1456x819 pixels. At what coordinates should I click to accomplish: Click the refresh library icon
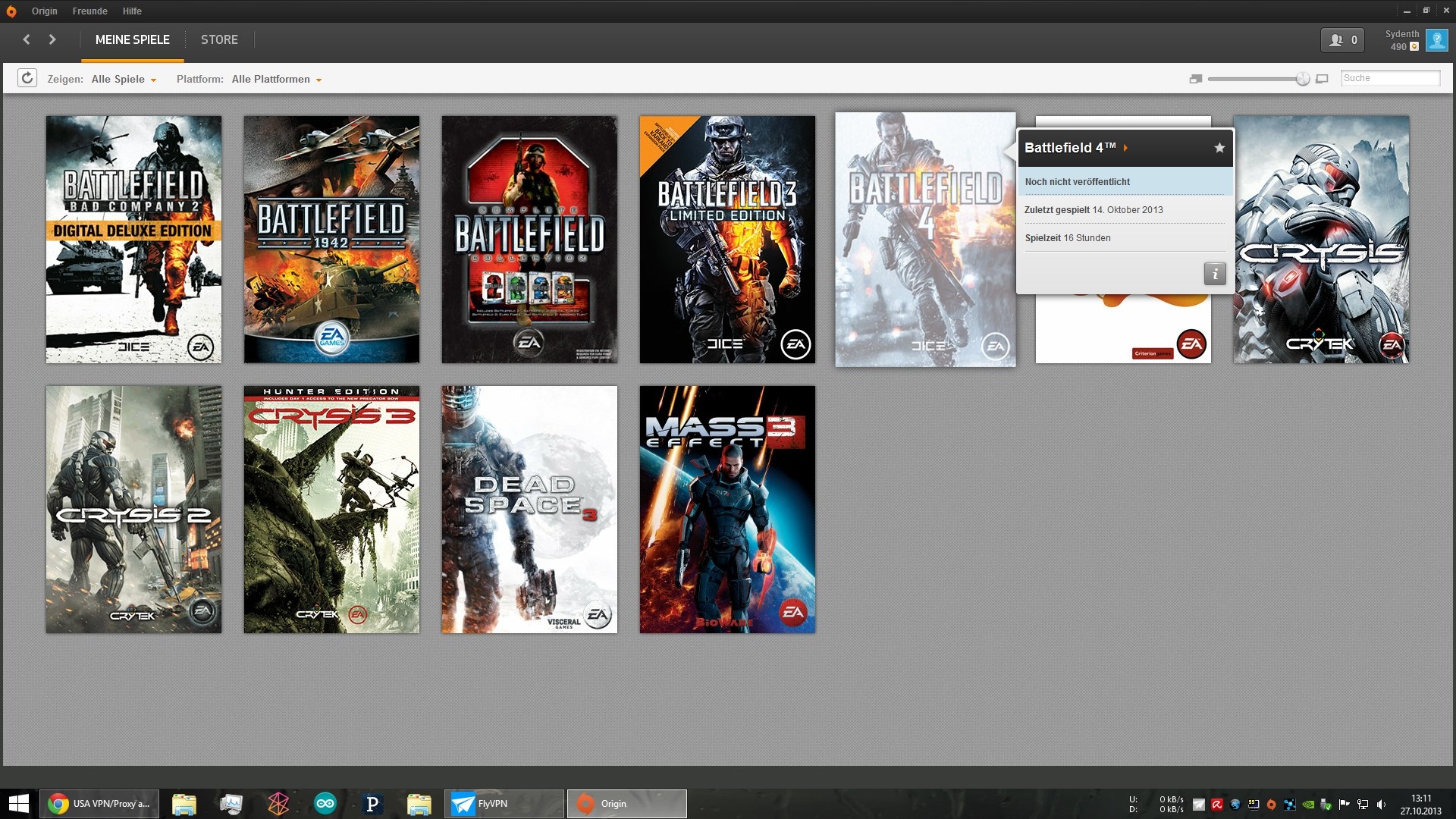pos(27,78)
